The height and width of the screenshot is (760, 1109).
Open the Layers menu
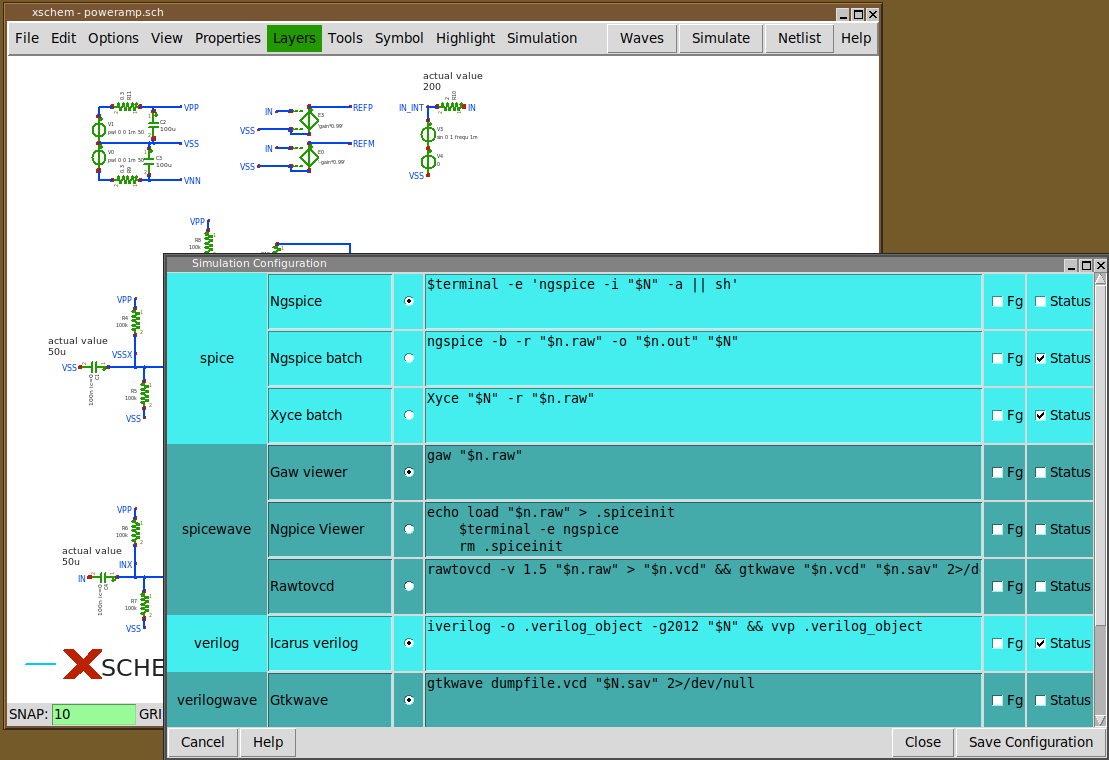[x=294, y=38]
